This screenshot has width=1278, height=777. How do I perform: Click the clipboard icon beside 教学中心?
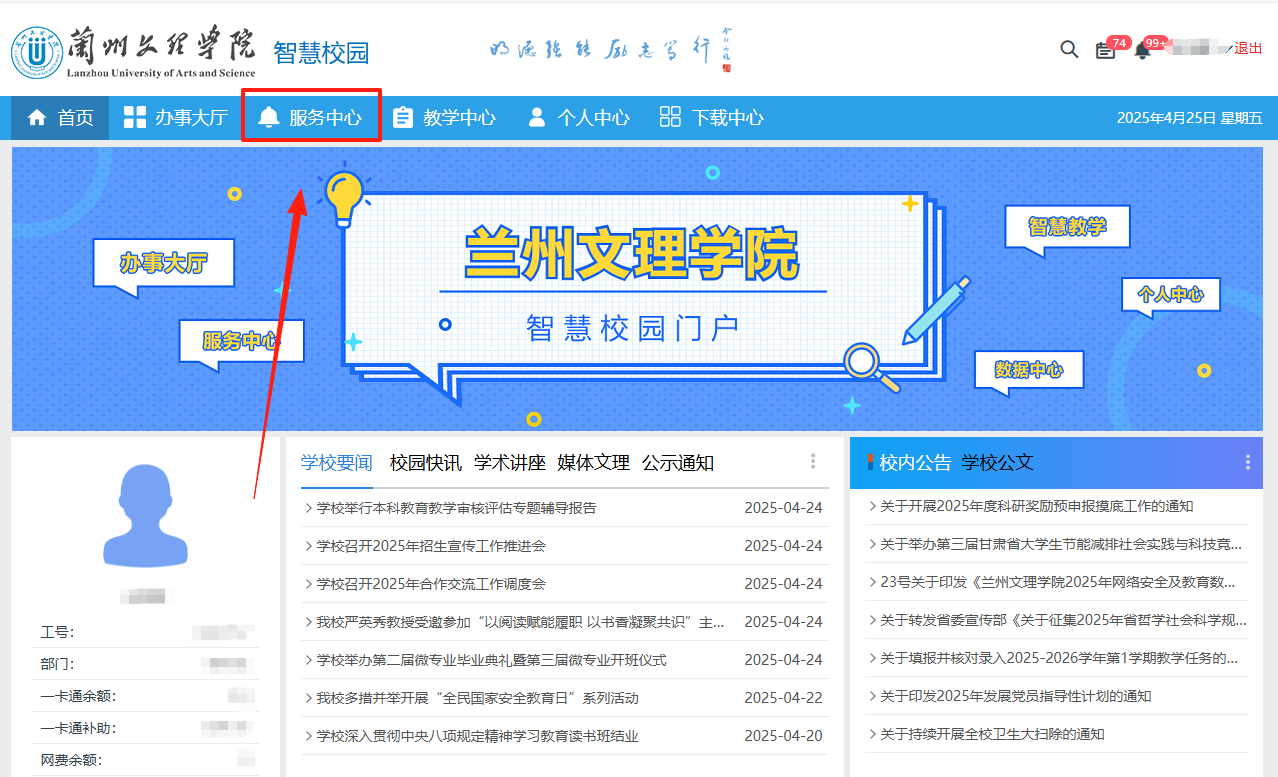pos(402,117)
